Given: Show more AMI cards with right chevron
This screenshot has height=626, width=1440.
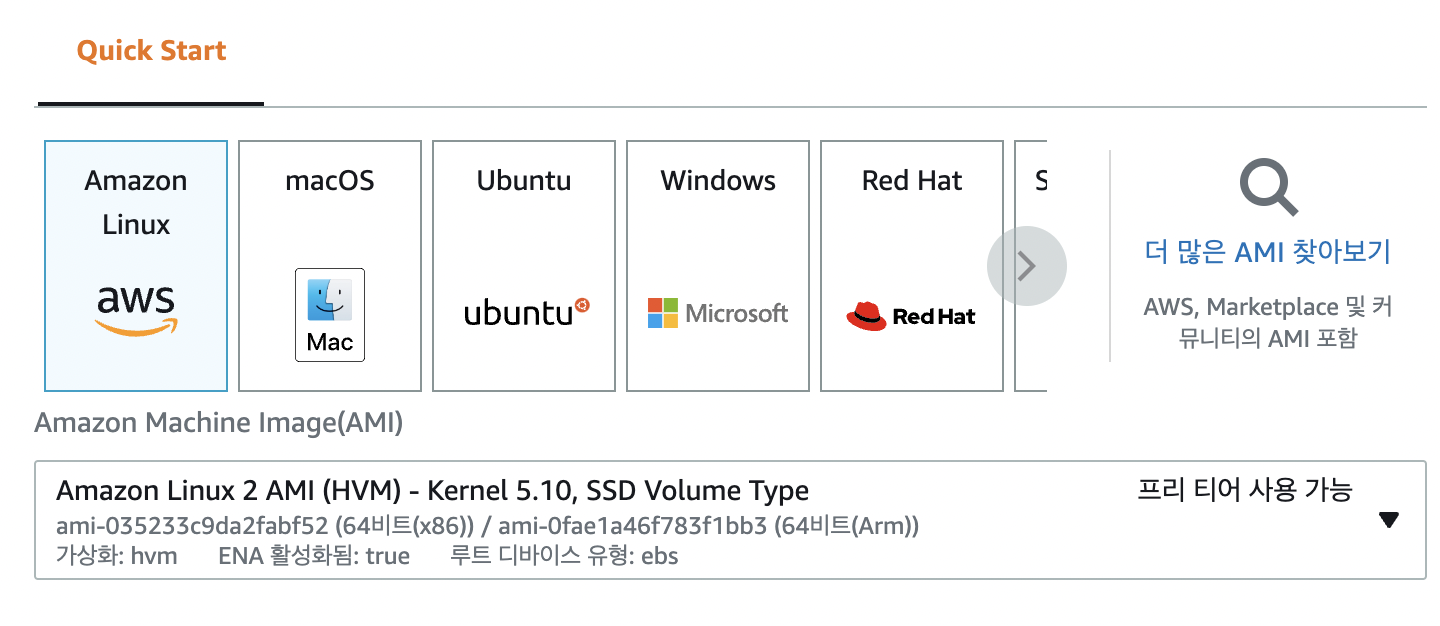Looking at the screenshot, I should click(1027, 266).
